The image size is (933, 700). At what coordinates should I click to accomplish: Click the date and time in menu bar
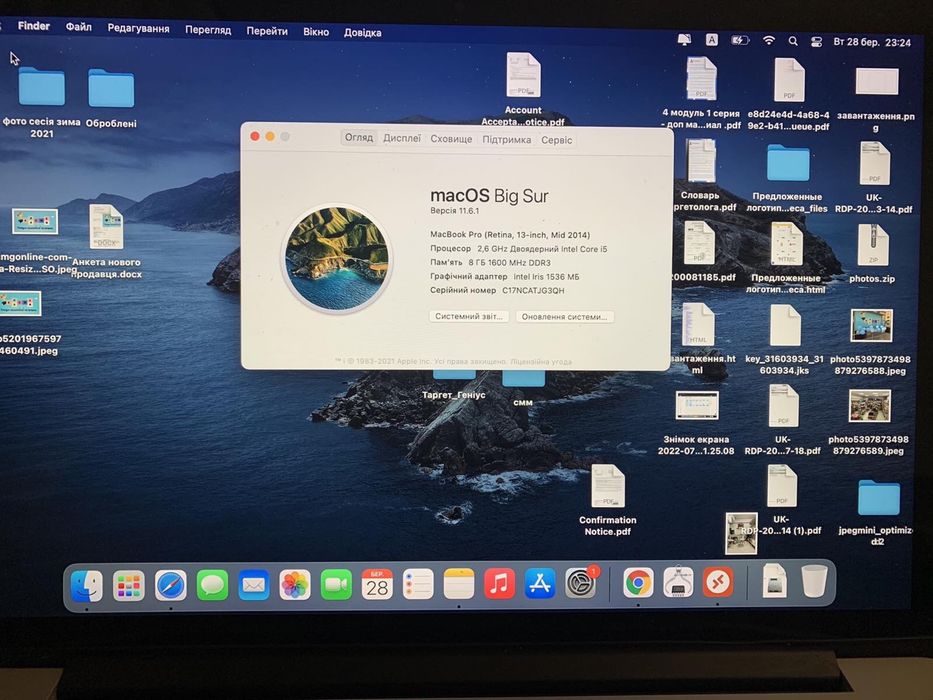(x=872, y=42)
